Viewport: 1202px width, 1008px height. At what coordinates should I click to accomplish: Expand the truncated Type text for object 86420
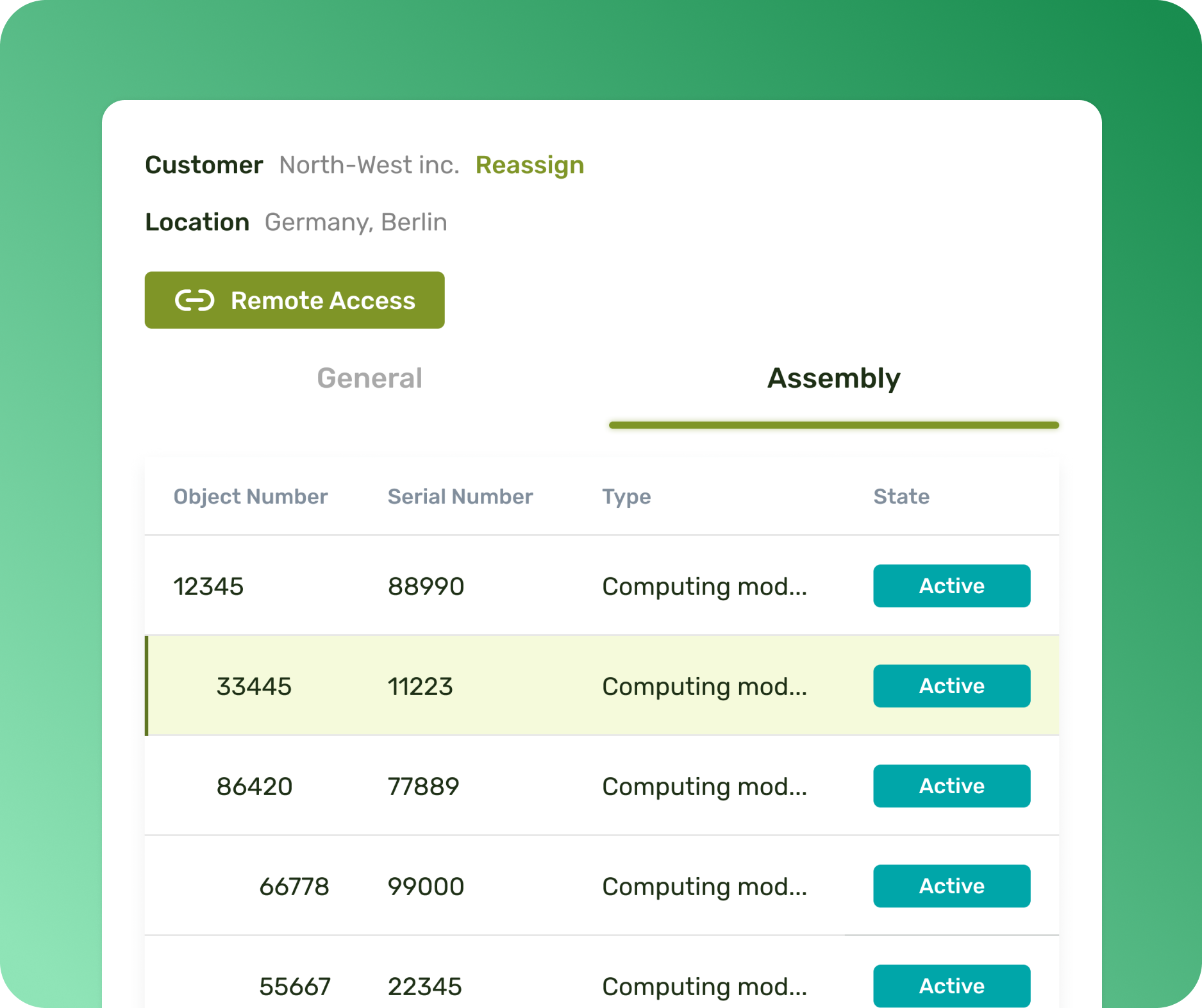(x=704, y=785)
